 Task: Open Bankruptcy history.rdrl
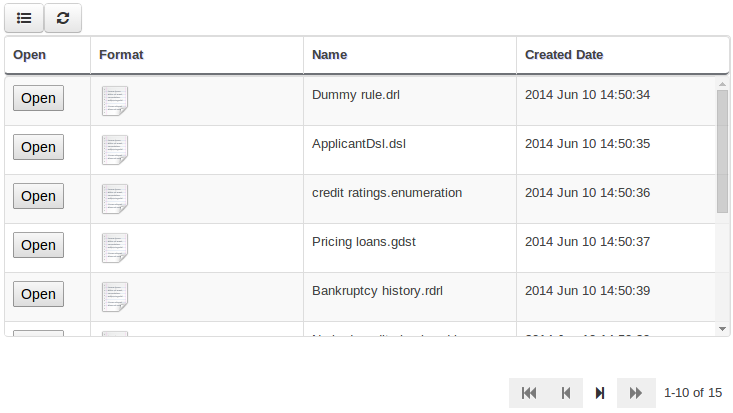38,294
